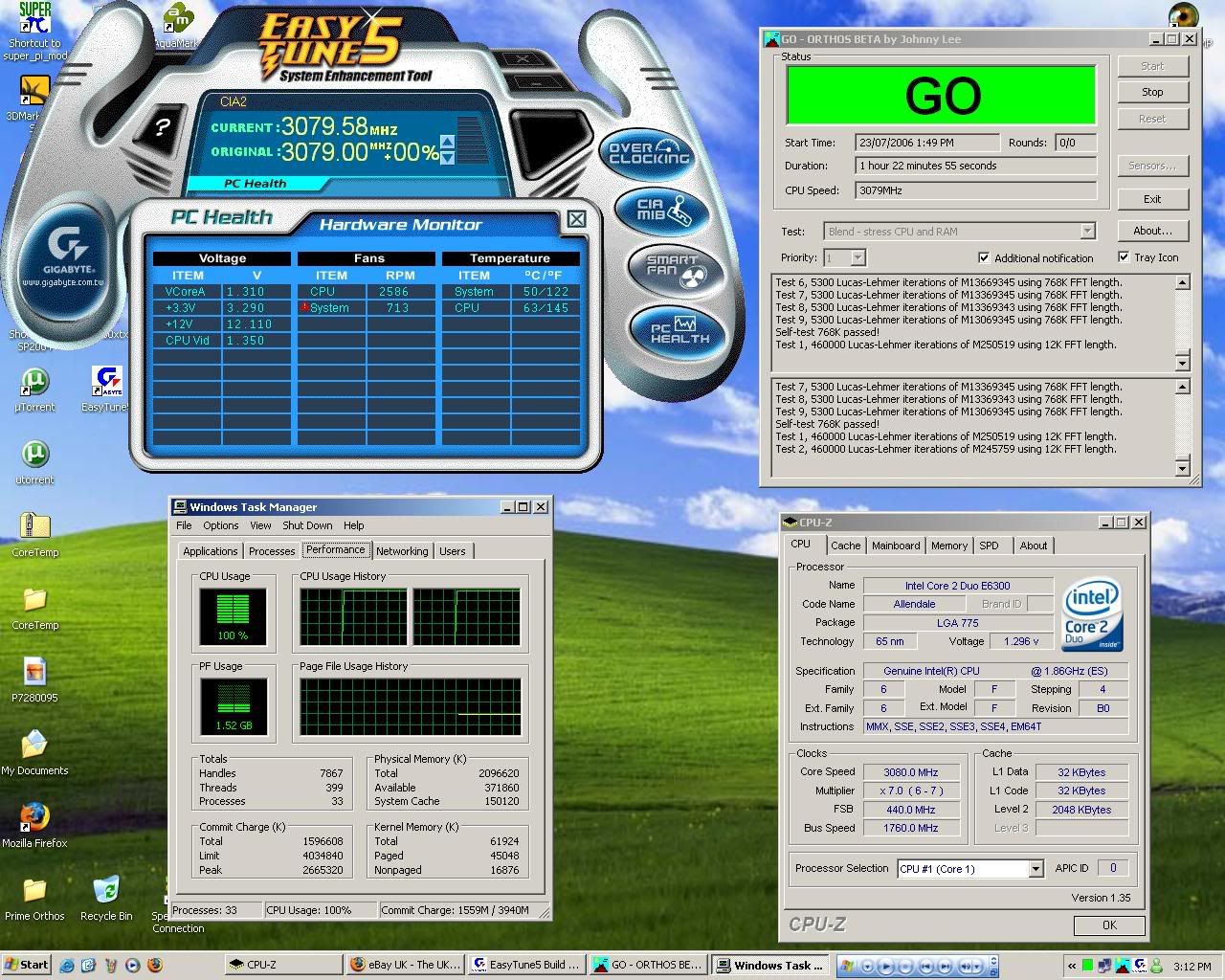Open the Priority dropdown in ORTHOS
This screenshot has width=1225, height=980.
click(x=858, y=257)
